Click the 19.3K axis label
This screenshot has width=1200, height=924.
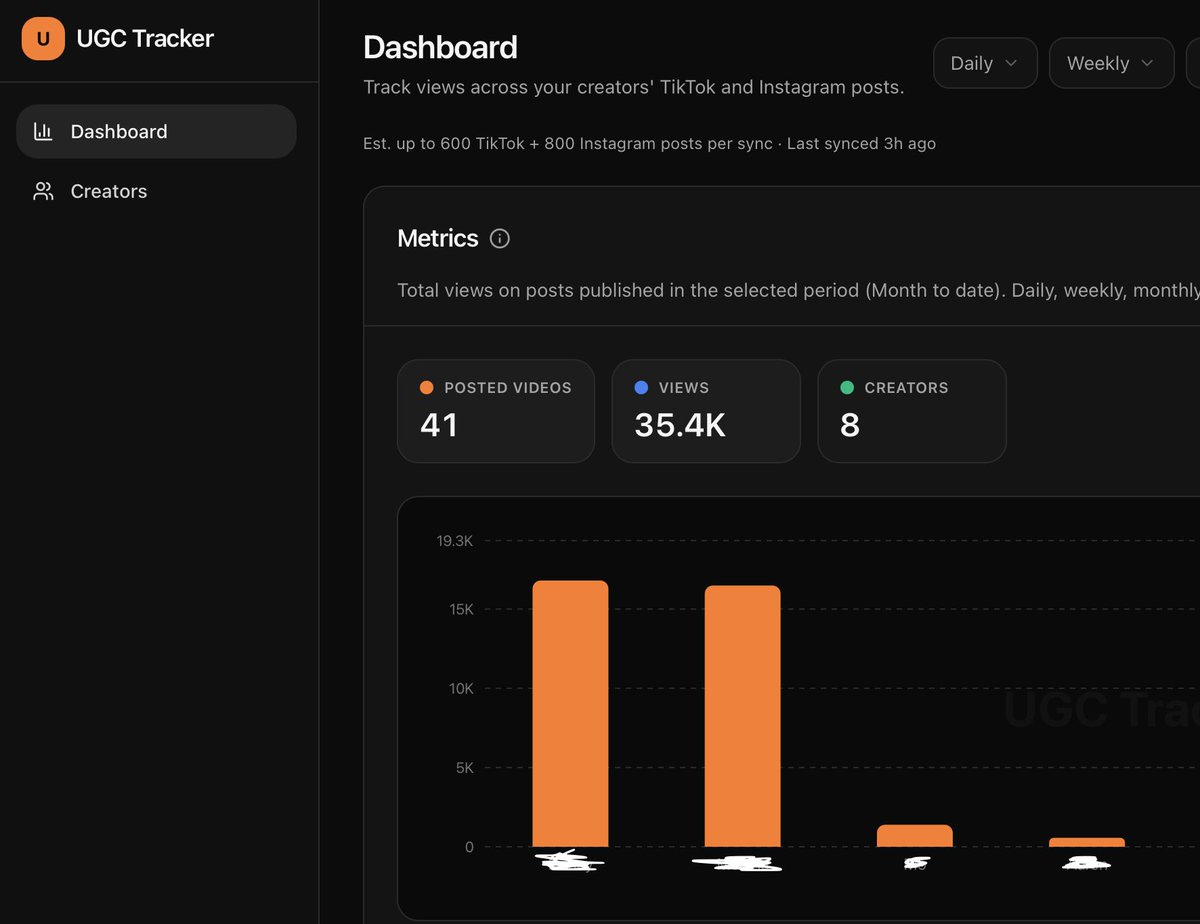coord(454,541)
